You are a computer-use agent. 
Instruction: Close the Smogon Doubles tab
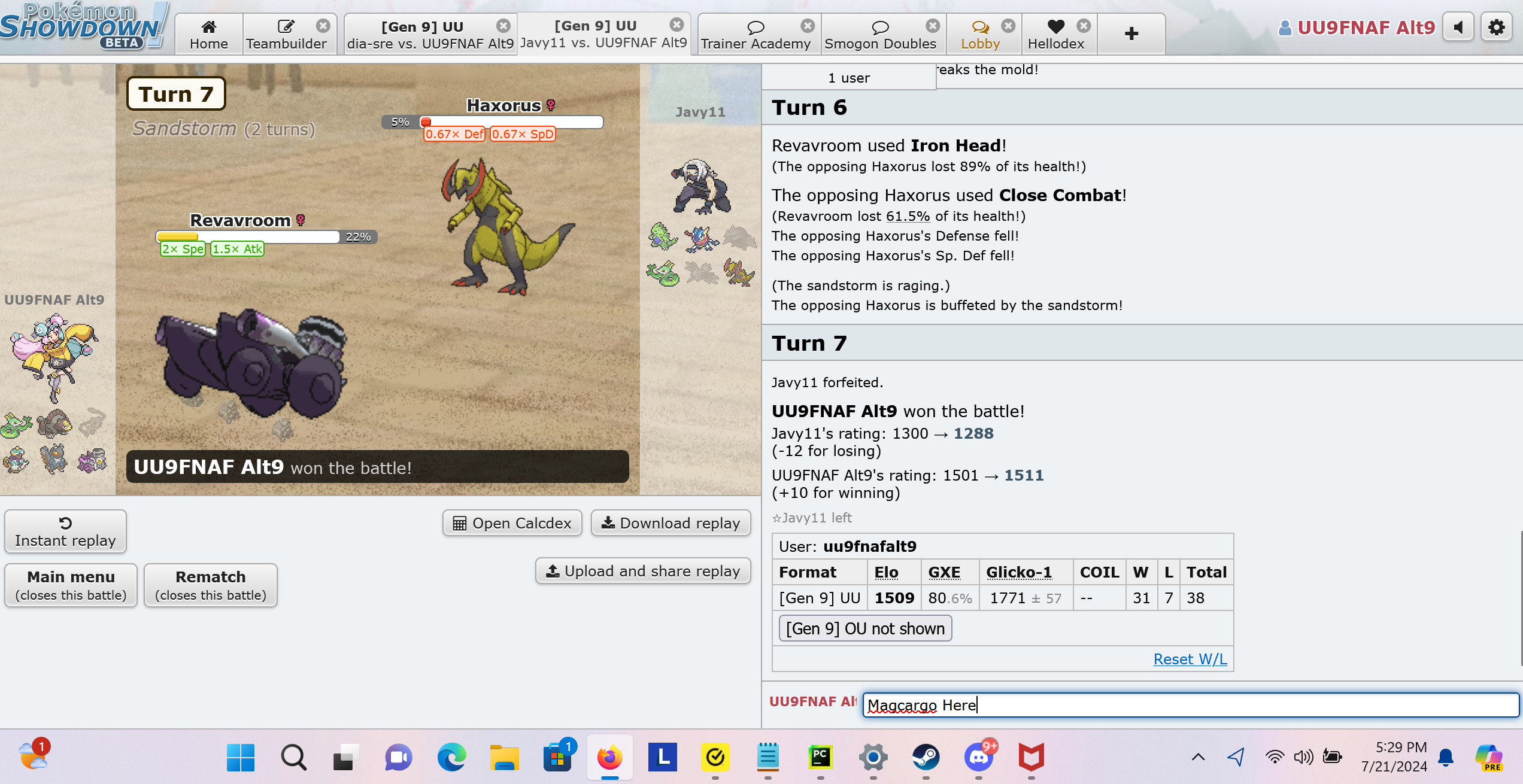933,26
